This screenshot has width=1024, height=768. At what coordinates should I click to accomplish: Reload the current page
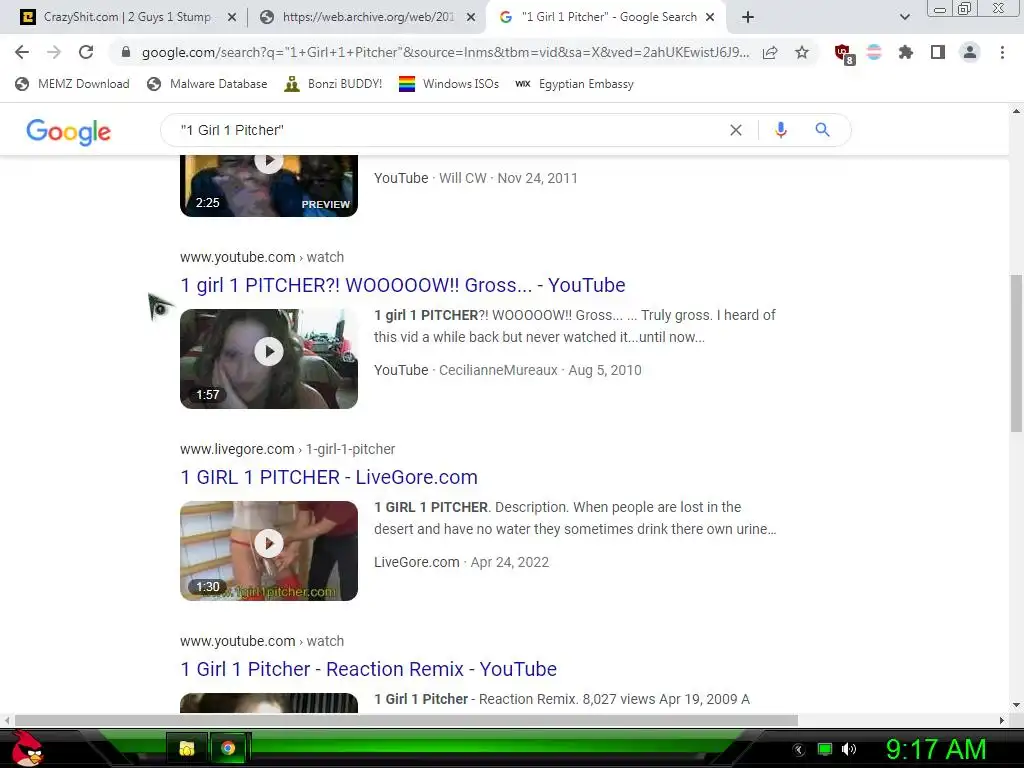(86, 52)
